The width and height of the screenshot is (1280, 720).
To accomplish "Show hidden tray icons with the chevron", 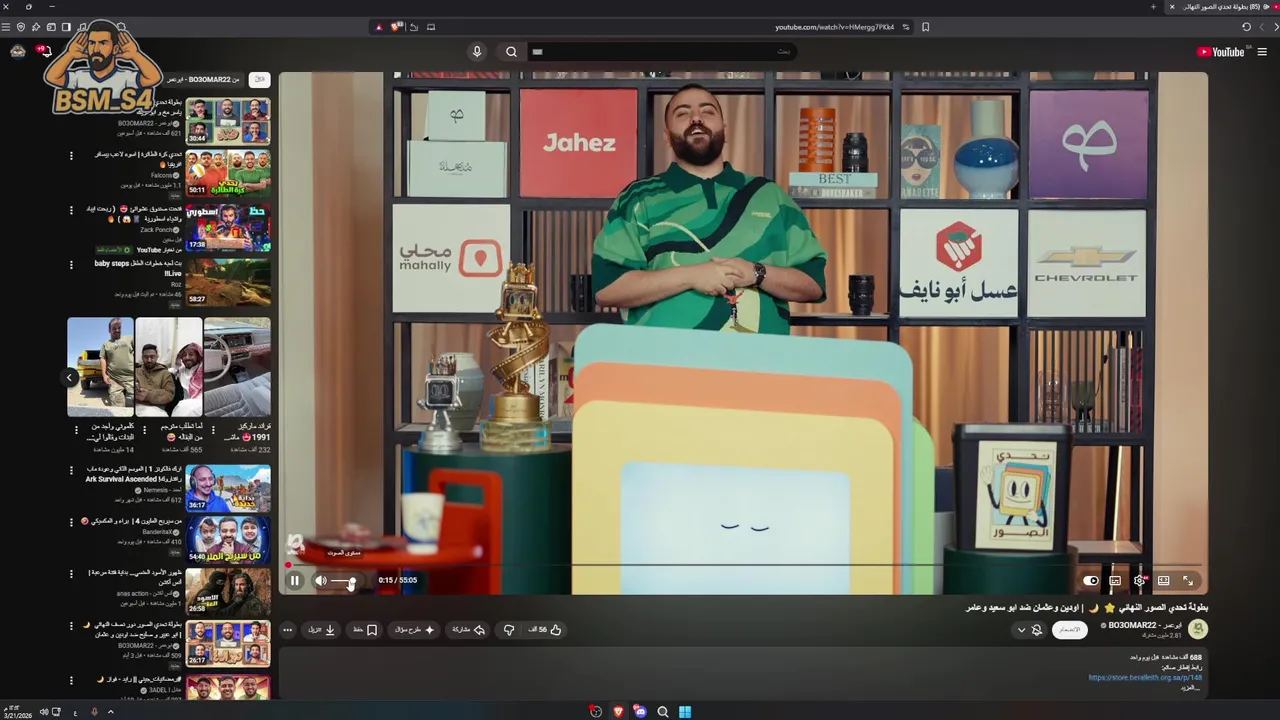I will [110, 712].
